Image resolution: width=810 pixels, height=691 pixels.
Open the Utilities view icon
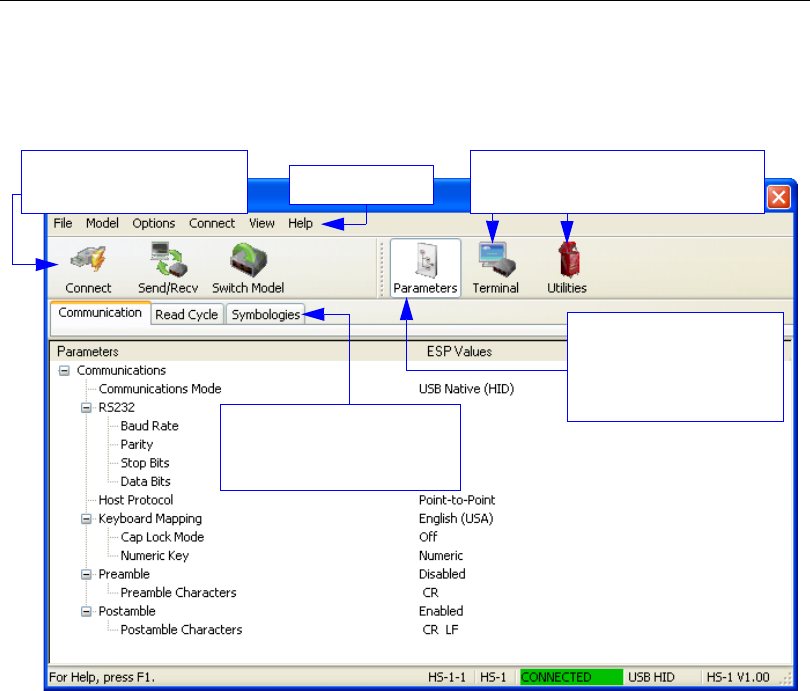point(567,269)
